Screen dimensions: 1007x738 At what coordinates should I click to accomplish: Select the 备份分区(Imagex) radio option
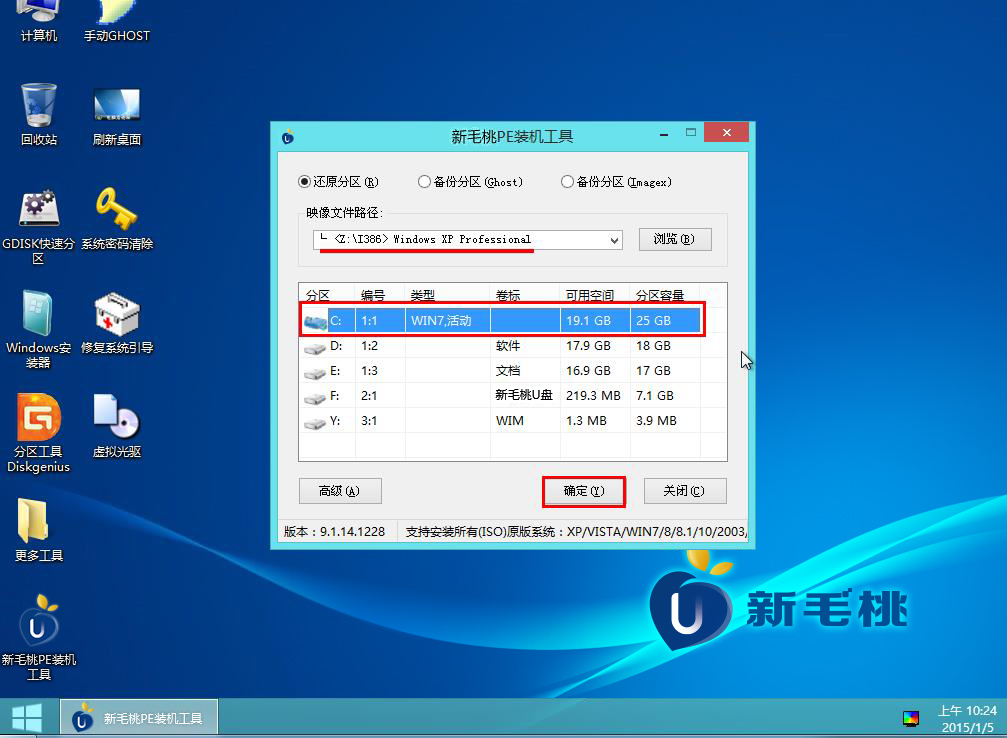click(x=617, y=182)
